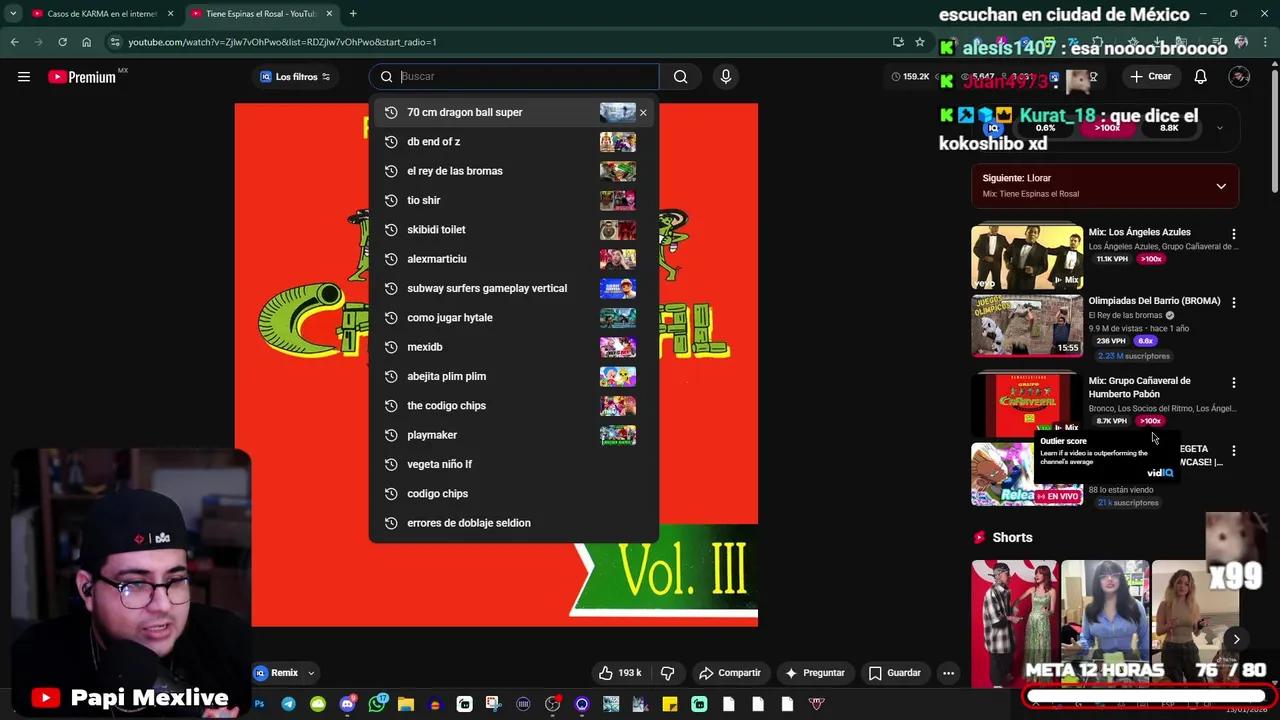Start voice search with microphone icon

pyautogui.click(x=726, y=77)
